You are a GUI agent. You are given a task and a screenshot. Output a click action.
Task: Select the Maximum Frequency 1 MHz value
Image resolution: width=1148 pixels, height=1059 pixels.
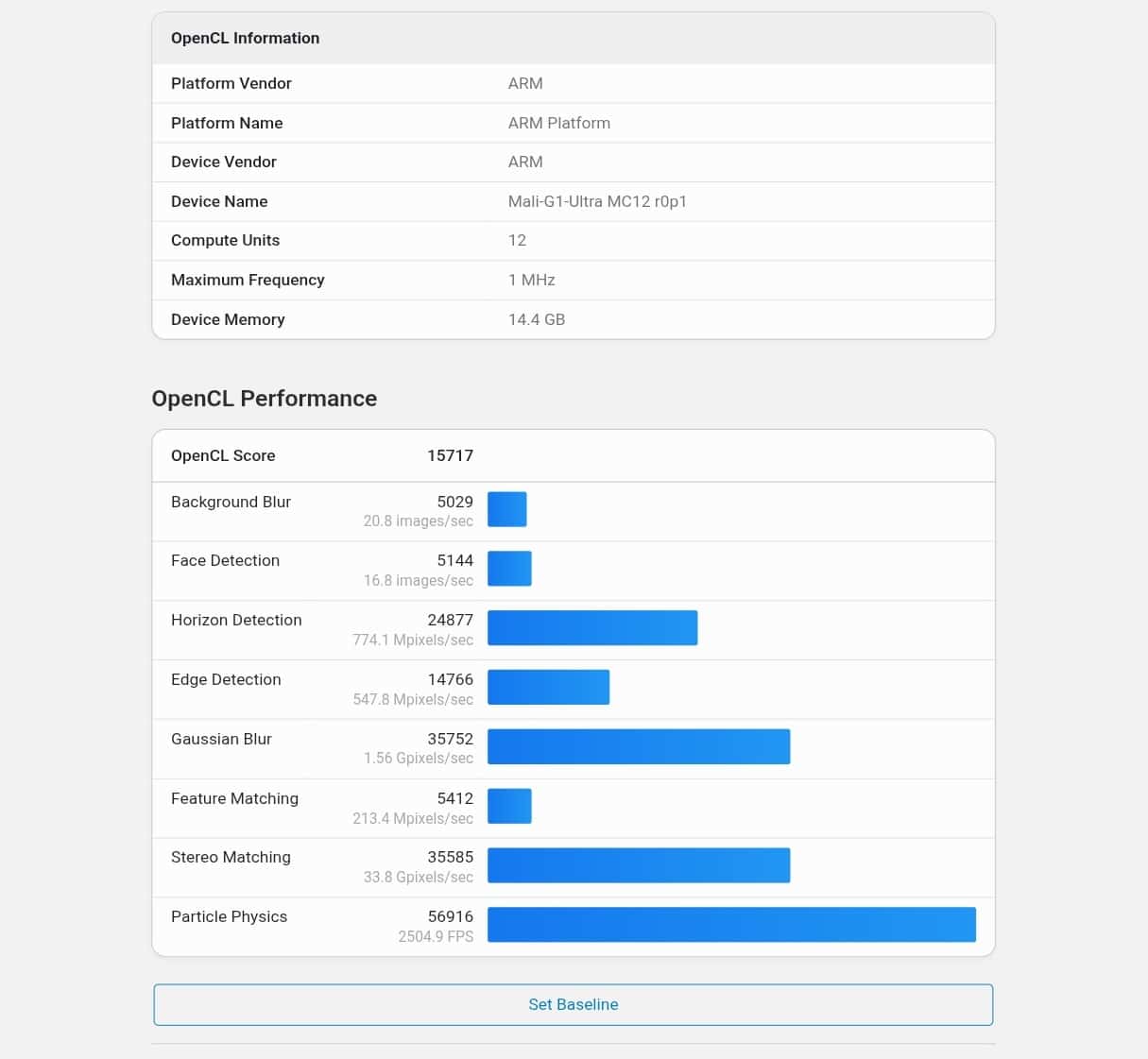click(532, 280)
